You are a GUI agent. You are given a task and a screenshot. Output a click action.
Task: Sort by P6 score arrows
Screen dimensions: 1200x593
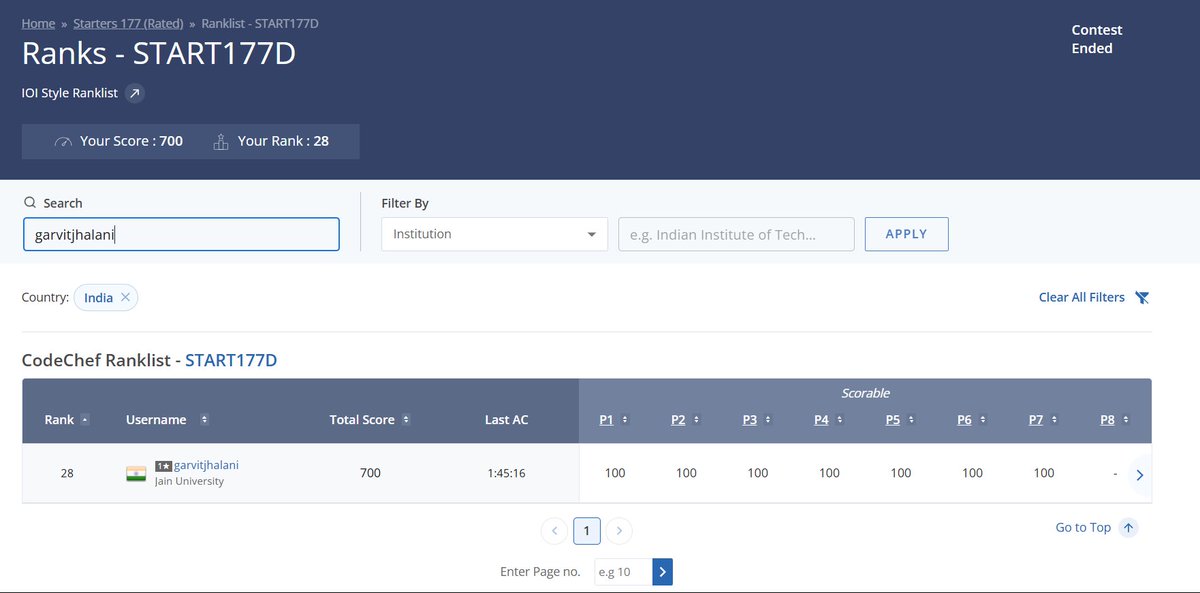point(982,420)
